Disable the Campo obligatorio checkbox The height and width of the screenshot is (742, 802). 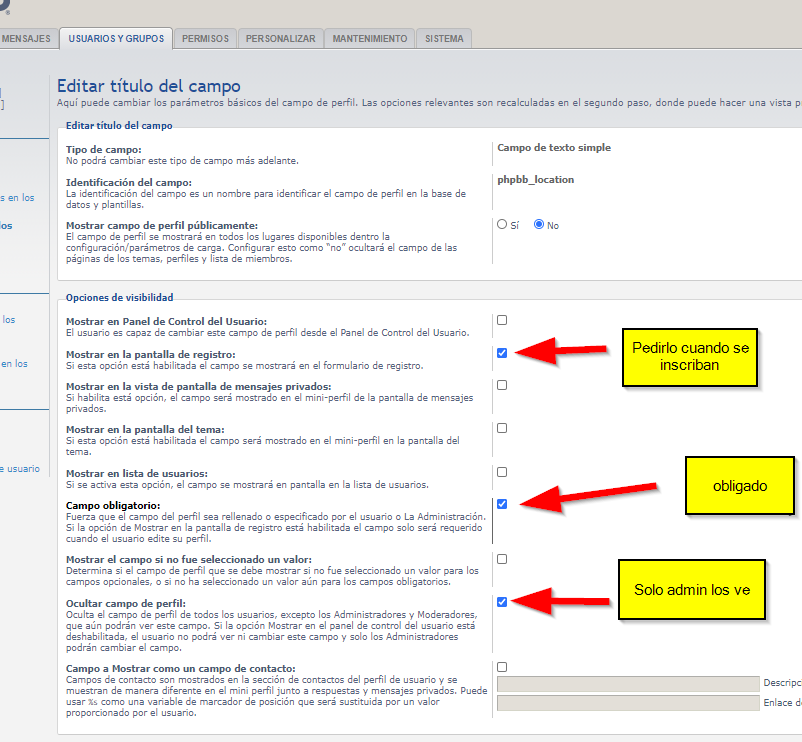coord(502,504)
